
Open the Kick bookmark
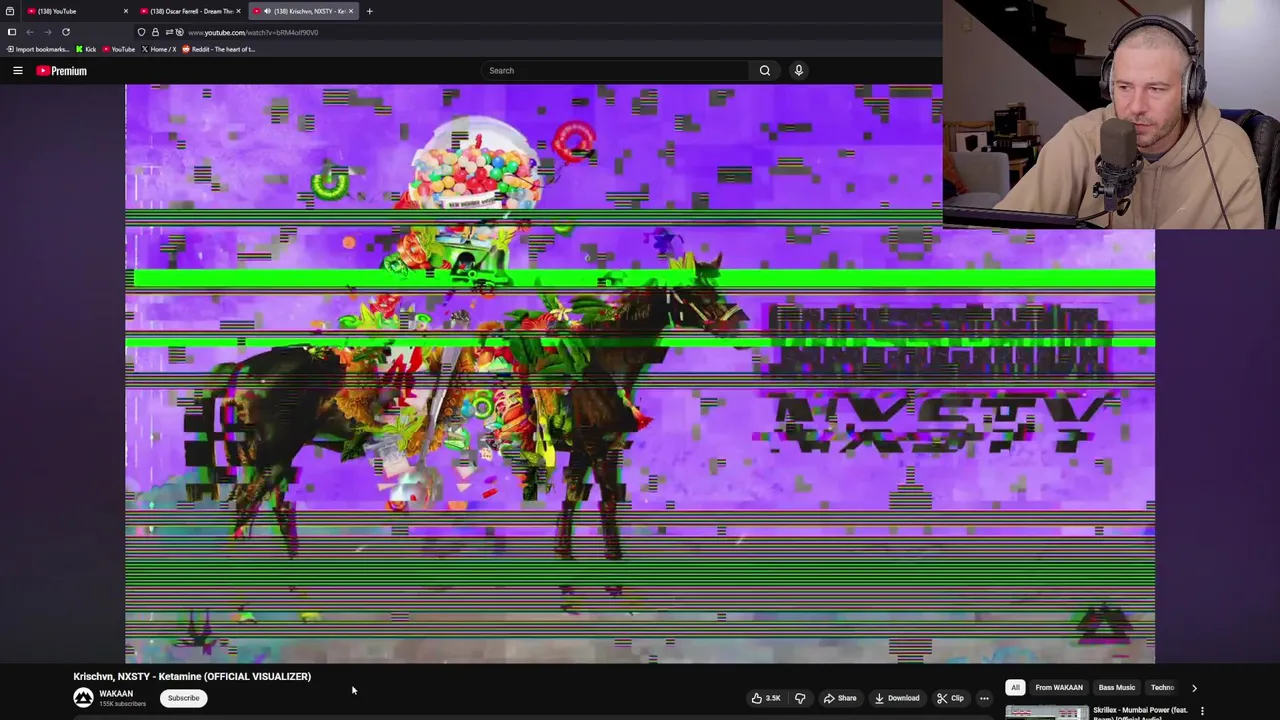[87, 49]
